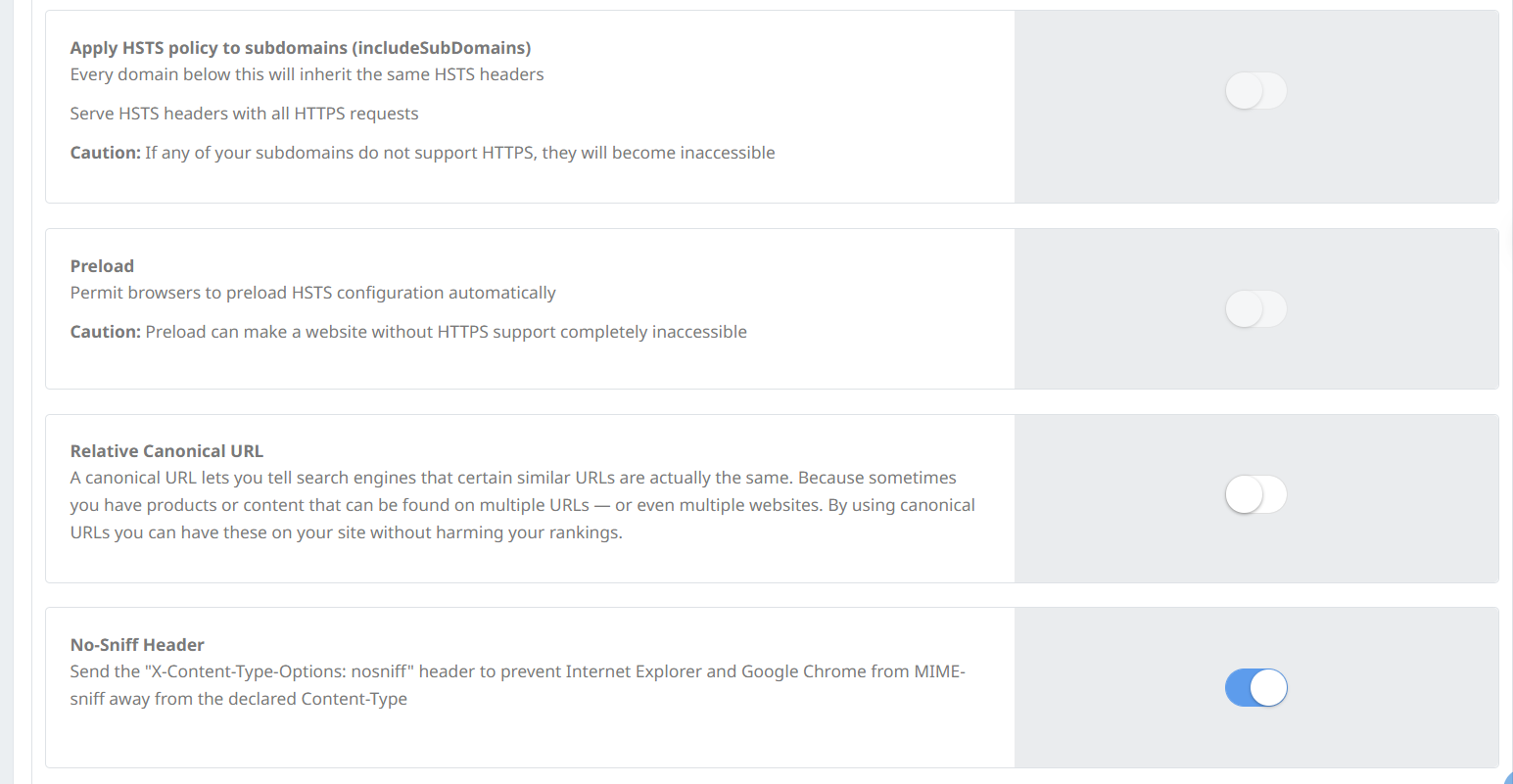The width and height of the screenshot is (1513, 784).
Task: Click the bold "Caution:" label in HSTS subdomains card
Action: coord(106,153)
